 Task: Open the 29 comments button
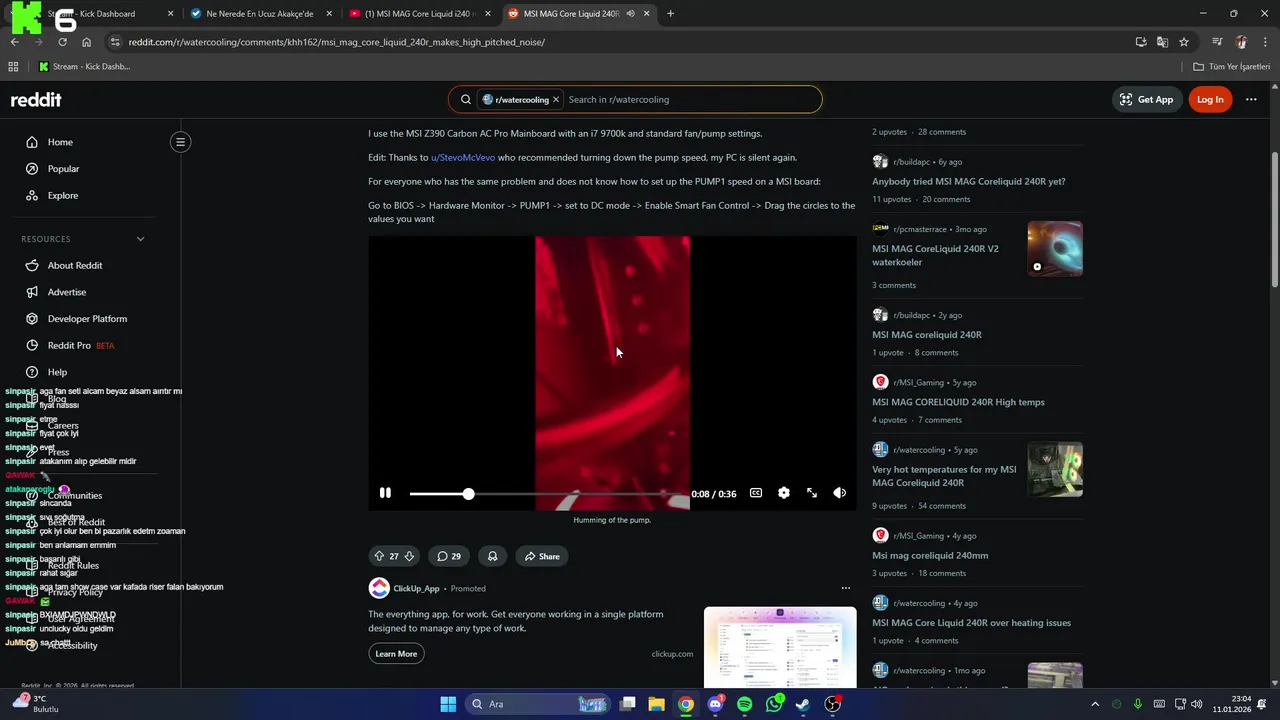(449, 556)
